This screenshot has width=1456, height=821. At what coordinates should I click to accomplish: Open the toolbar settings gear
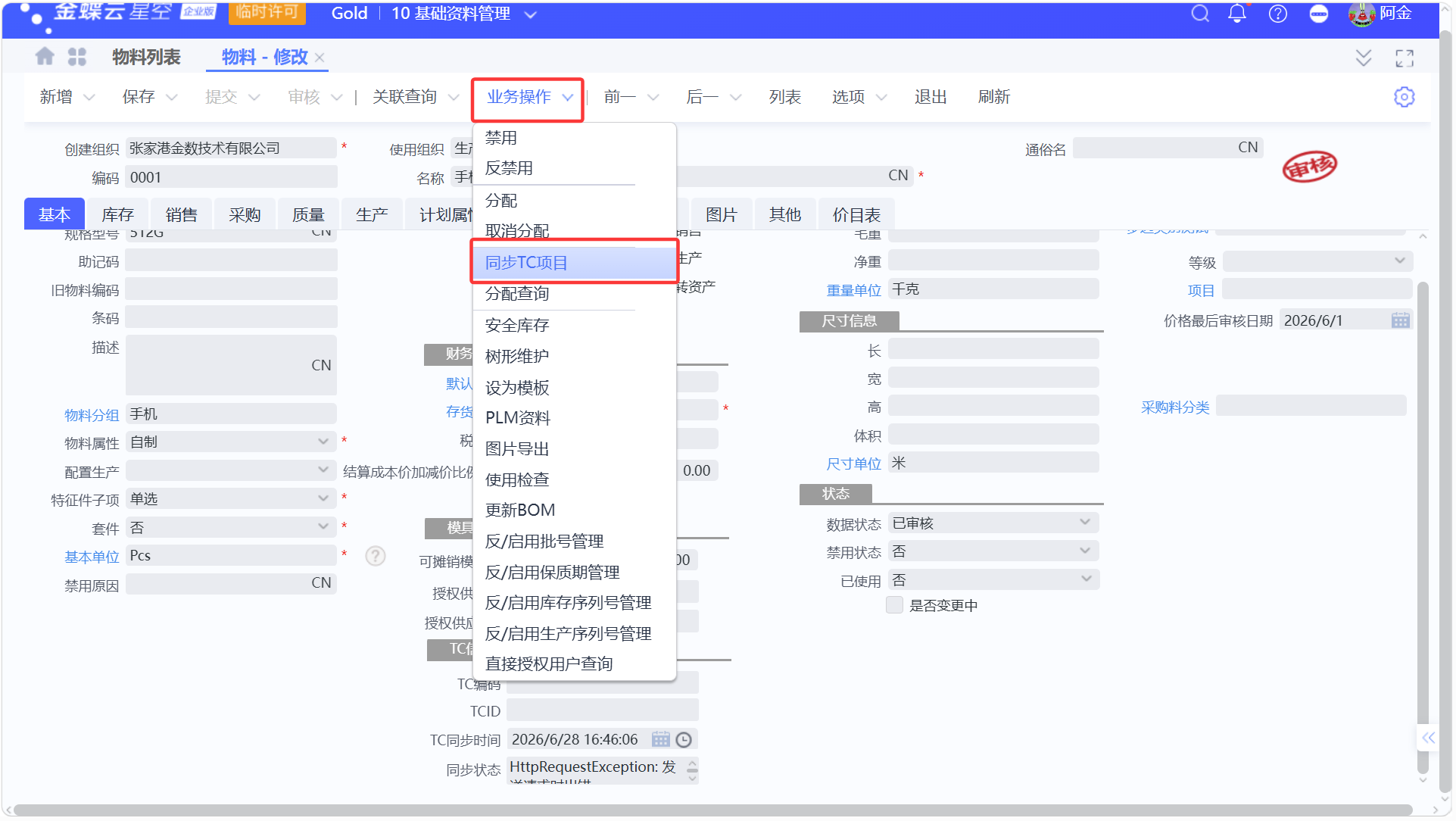[1404, 97]
